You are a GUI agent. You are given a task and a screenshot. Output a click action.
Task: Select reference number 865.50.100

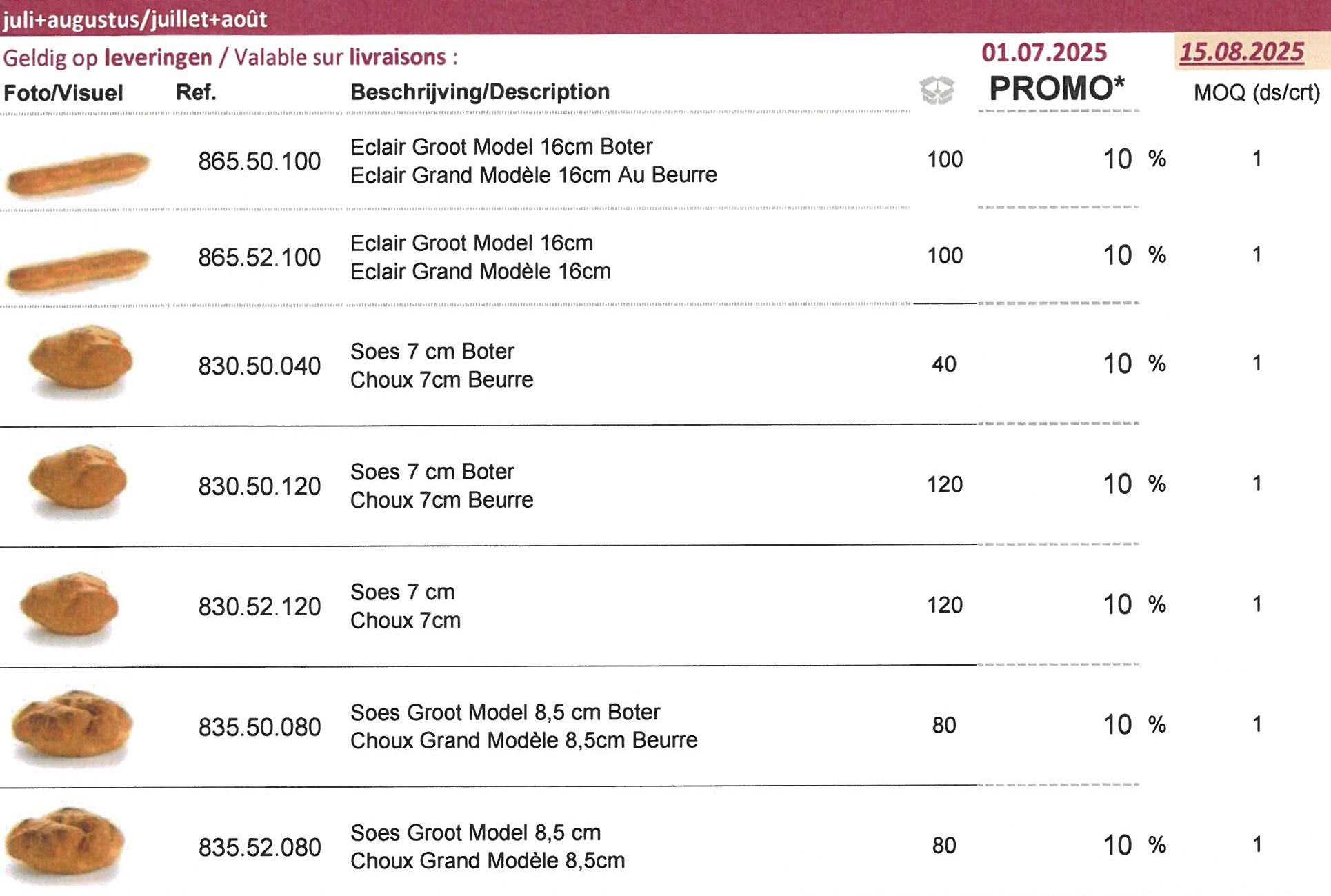pos(259,161)
